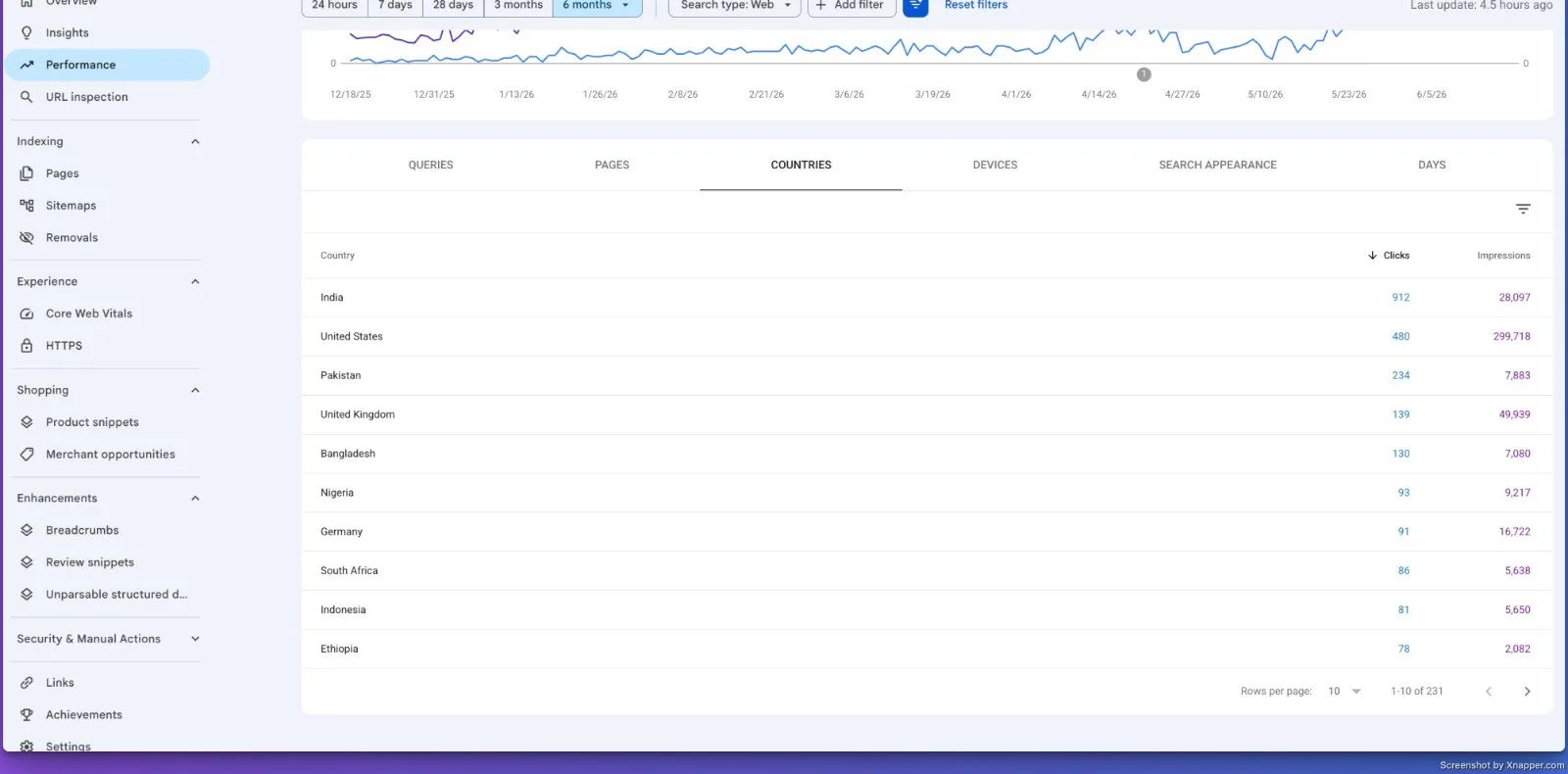Click the Performance trend icon in sidebar

coord(26,65)
